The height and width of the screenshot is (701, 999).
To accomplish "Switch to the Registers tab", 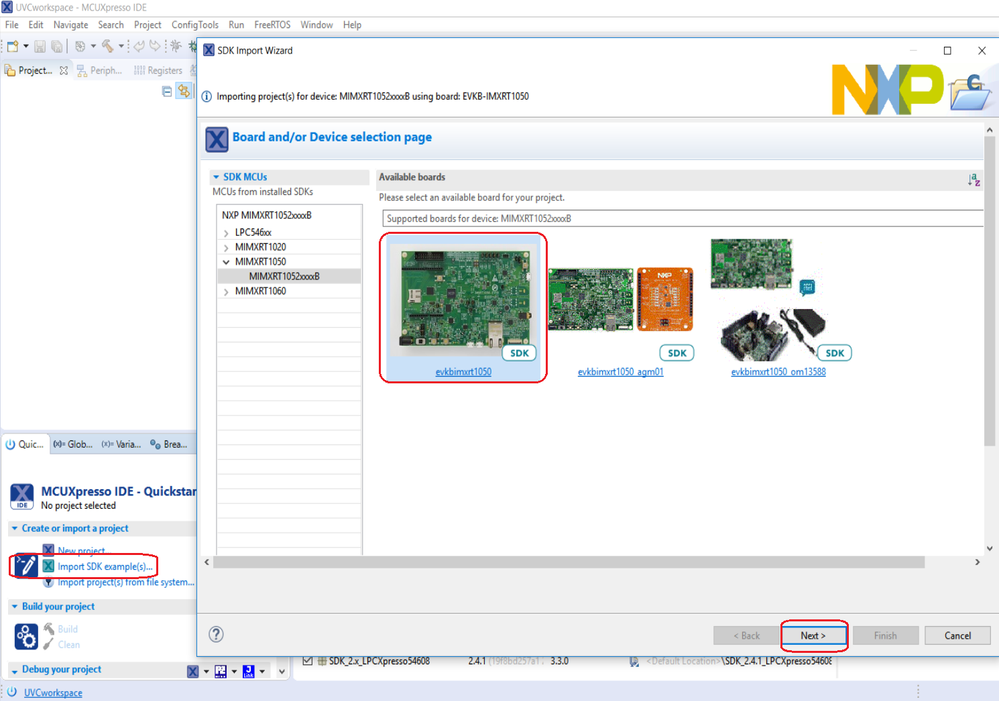I will 158,70.
